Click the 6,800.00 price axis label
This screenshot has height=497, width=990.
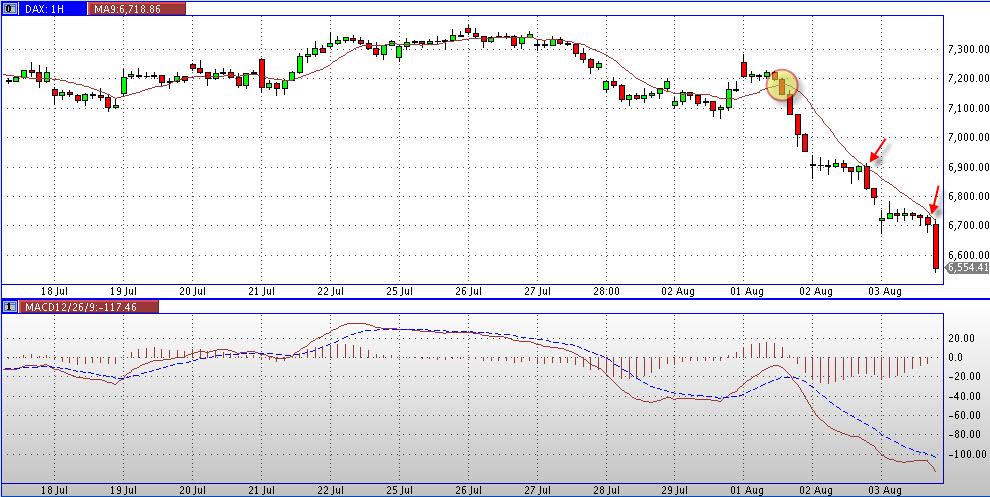(x=968, y=196)
